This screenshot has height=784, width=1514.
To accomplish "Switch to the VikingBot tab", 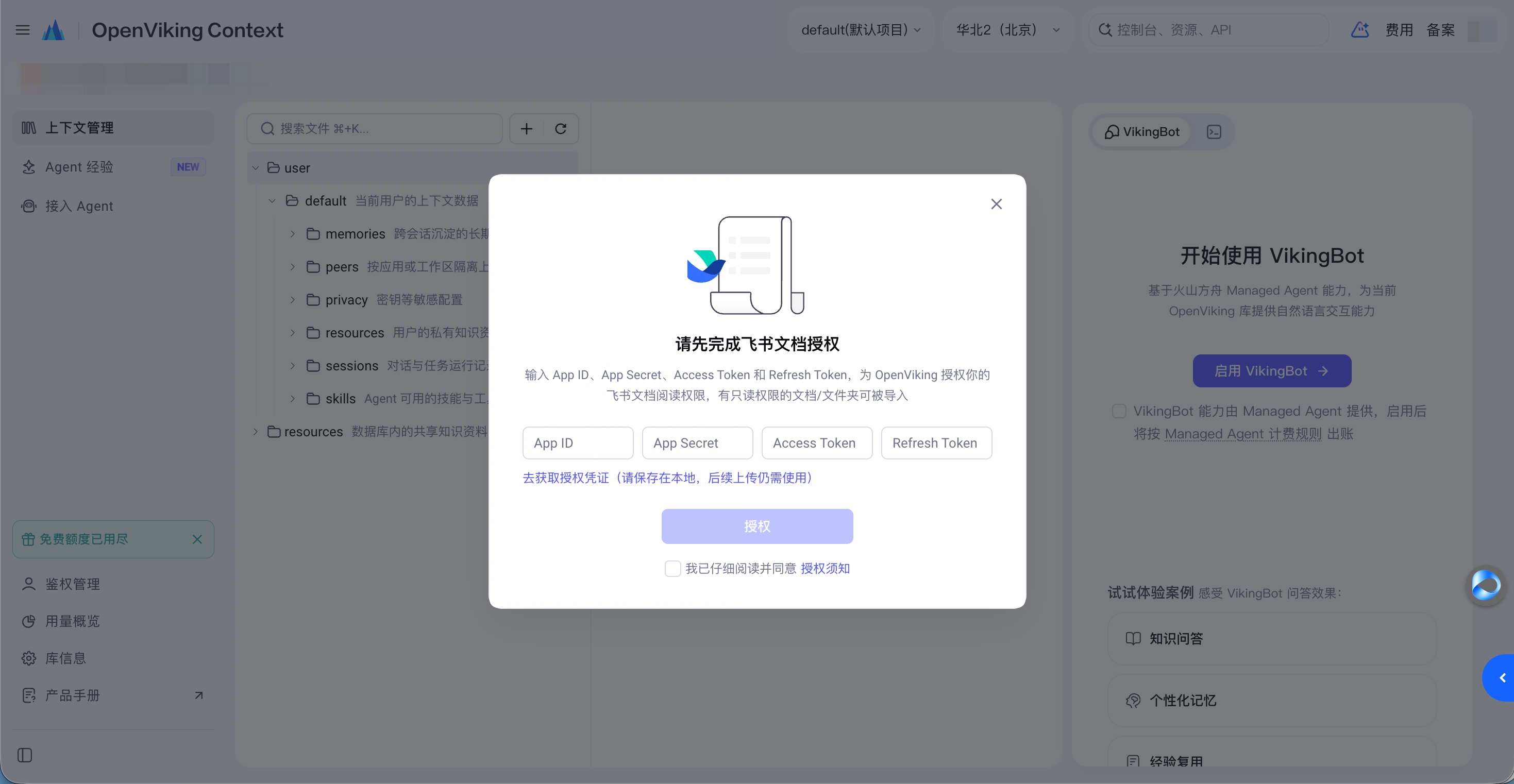I will pos(1141,132).
